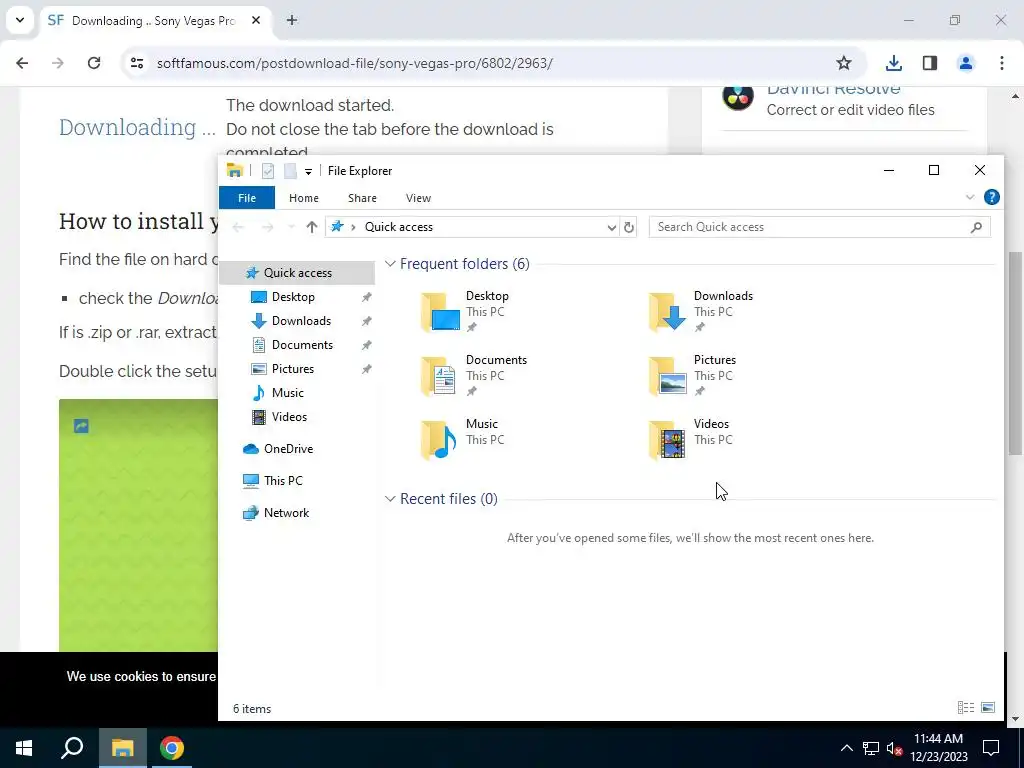This screenshot has height=768, width=1024.
Task: Select Network in the navigation pane
Action: 286,513
